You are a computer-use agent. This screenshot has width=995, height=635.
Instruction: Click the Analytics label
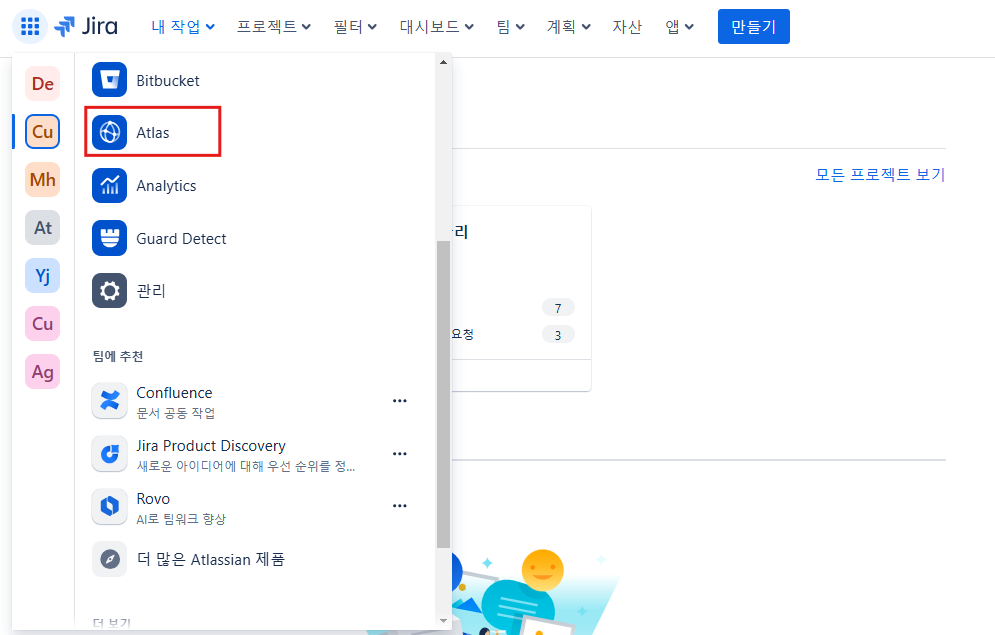[x=166, y=186]
